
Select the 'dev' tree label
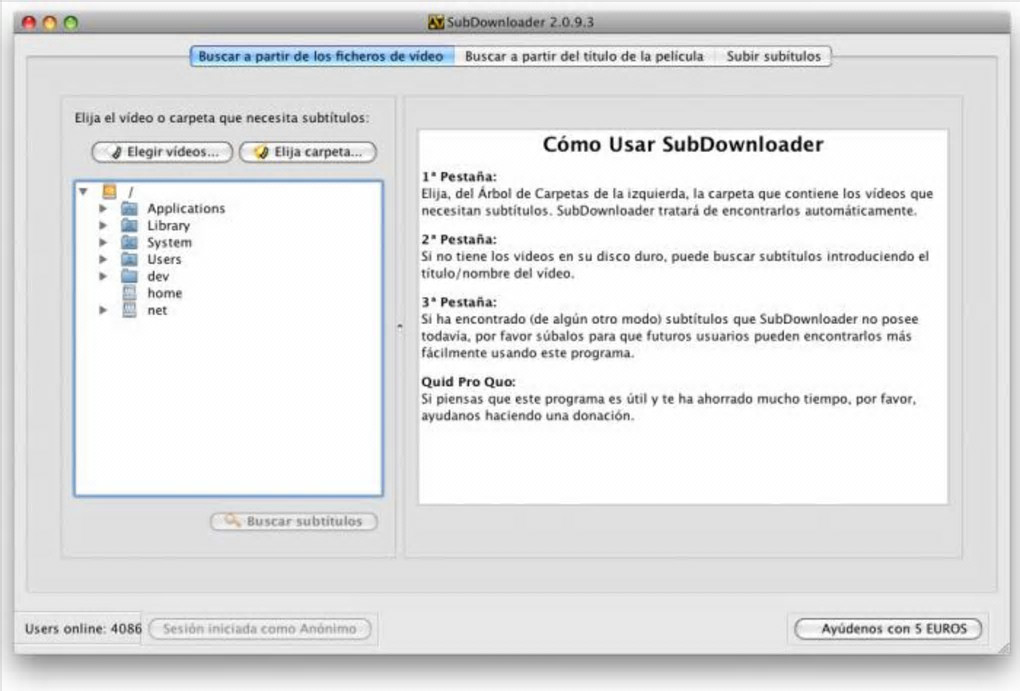(158, 276)
